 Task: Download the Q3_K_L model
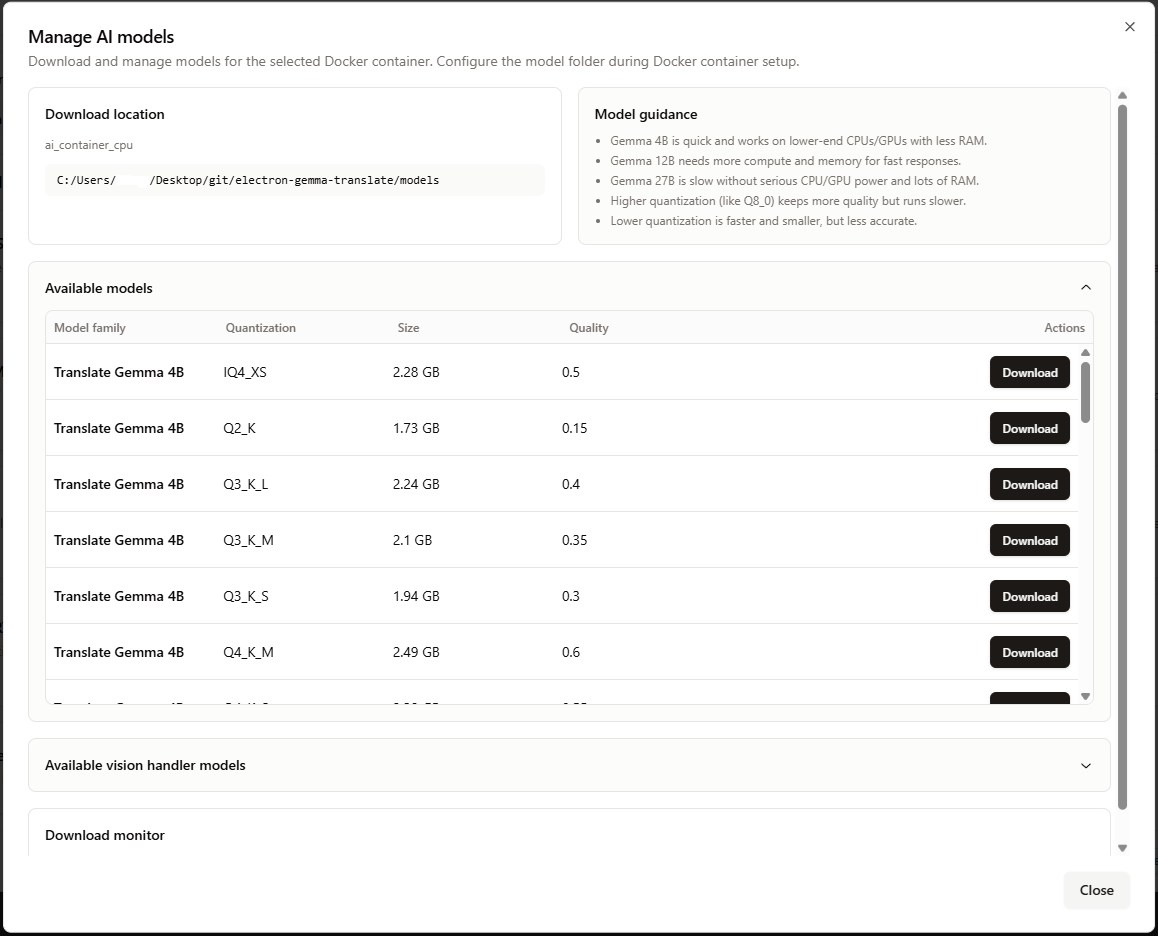pos(1029,484)
